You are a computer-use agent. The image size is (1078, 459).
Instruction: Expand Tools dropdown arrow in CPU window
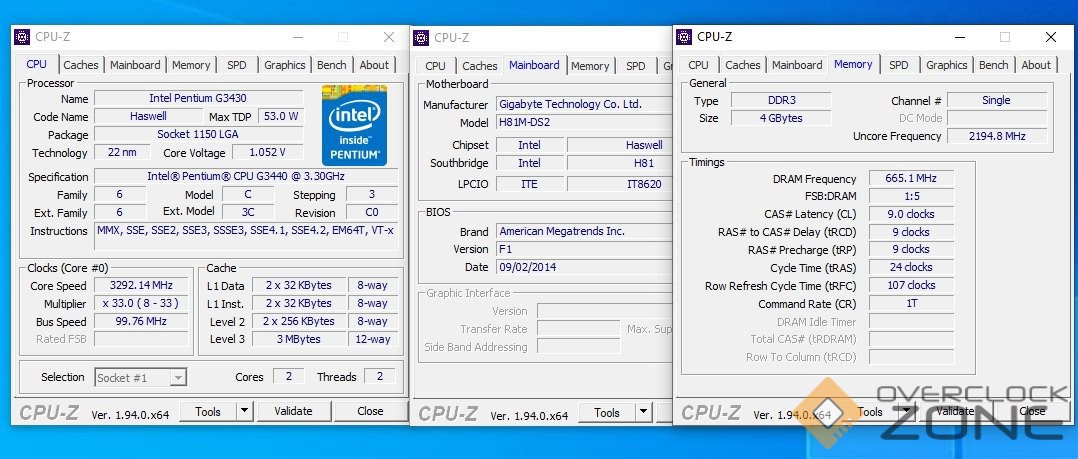pos(245,412)
